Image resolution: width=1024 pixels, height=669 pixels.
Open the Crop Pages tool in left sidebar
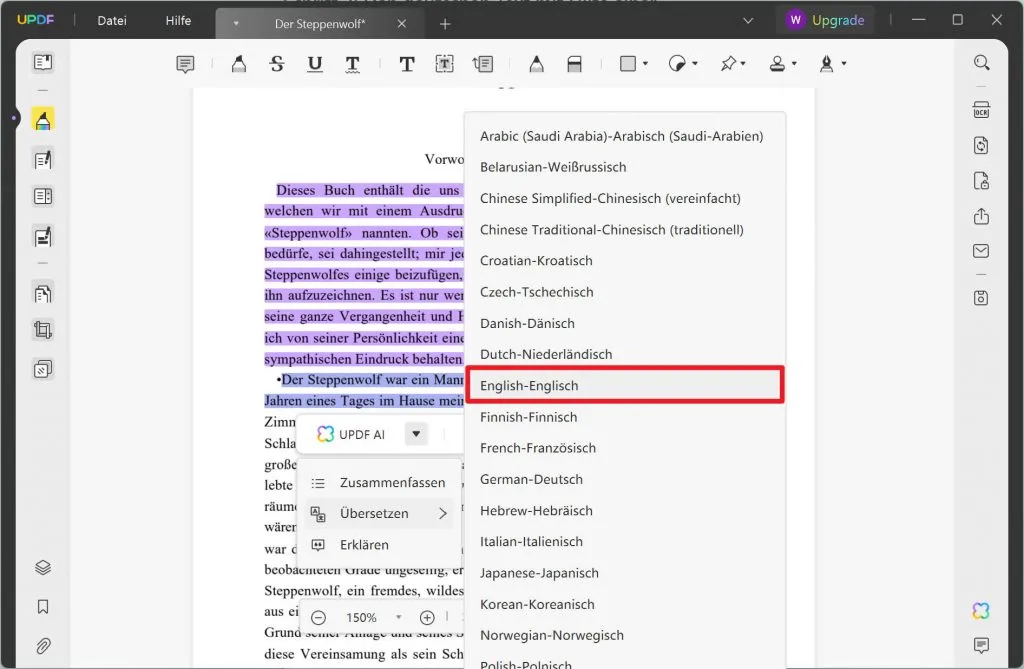[x=41, y=330]
